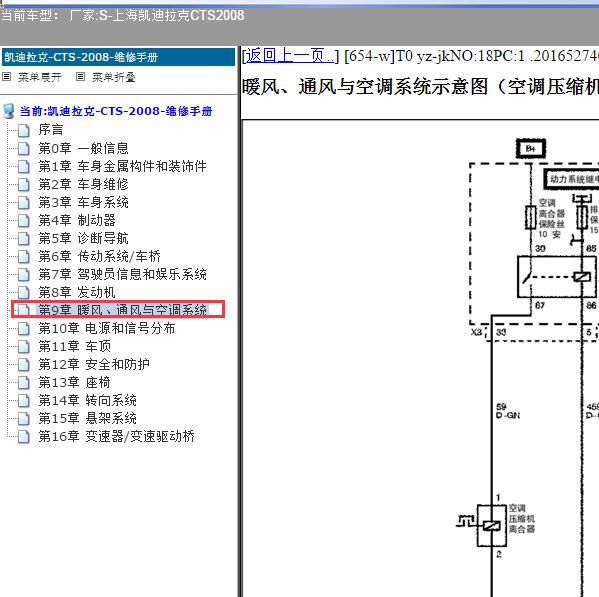The height and width of the screenshot is (597, 599).
Task: Open 第5章 诊断导航
Action: [x=83, y=238]
